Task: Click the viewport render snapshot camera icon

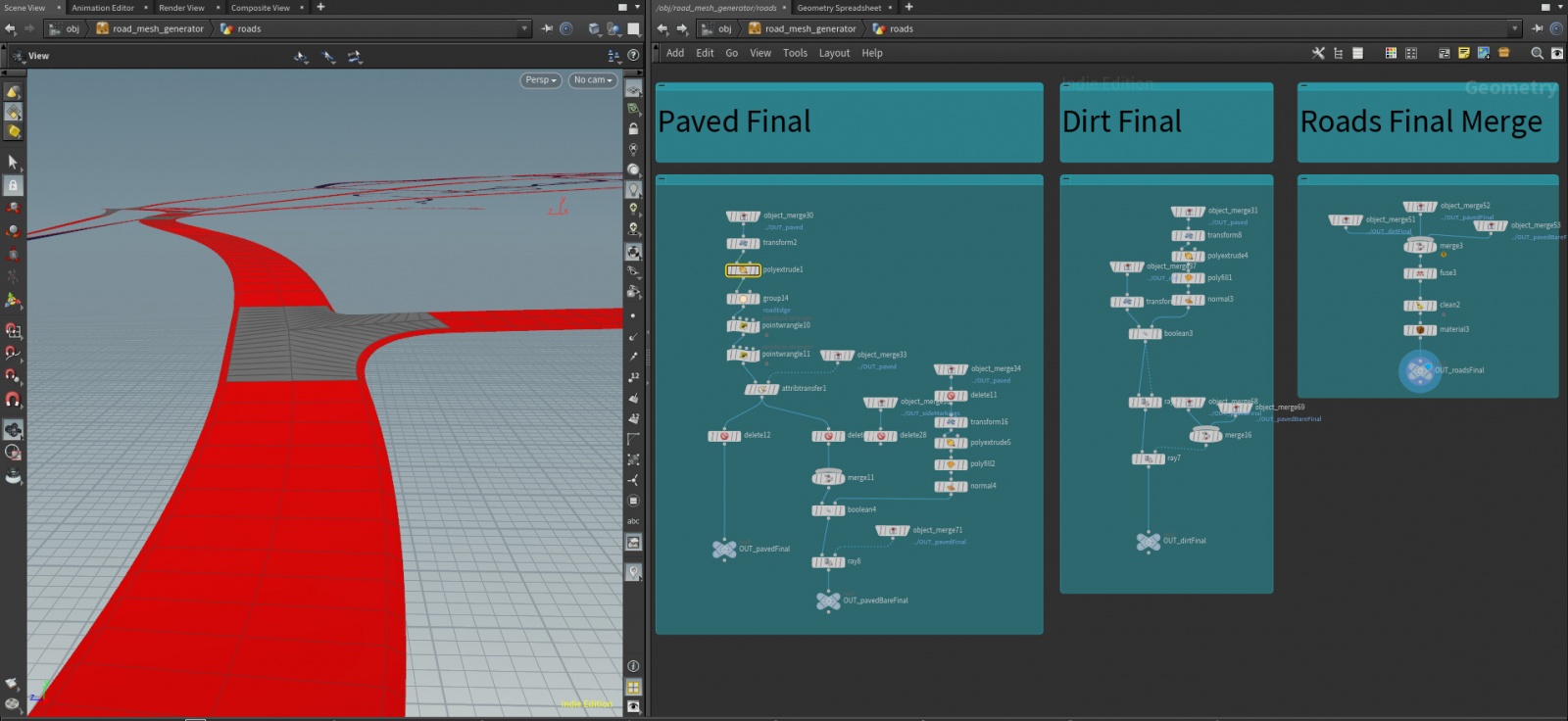Action: pyautogui.click(x=633, y=706)
